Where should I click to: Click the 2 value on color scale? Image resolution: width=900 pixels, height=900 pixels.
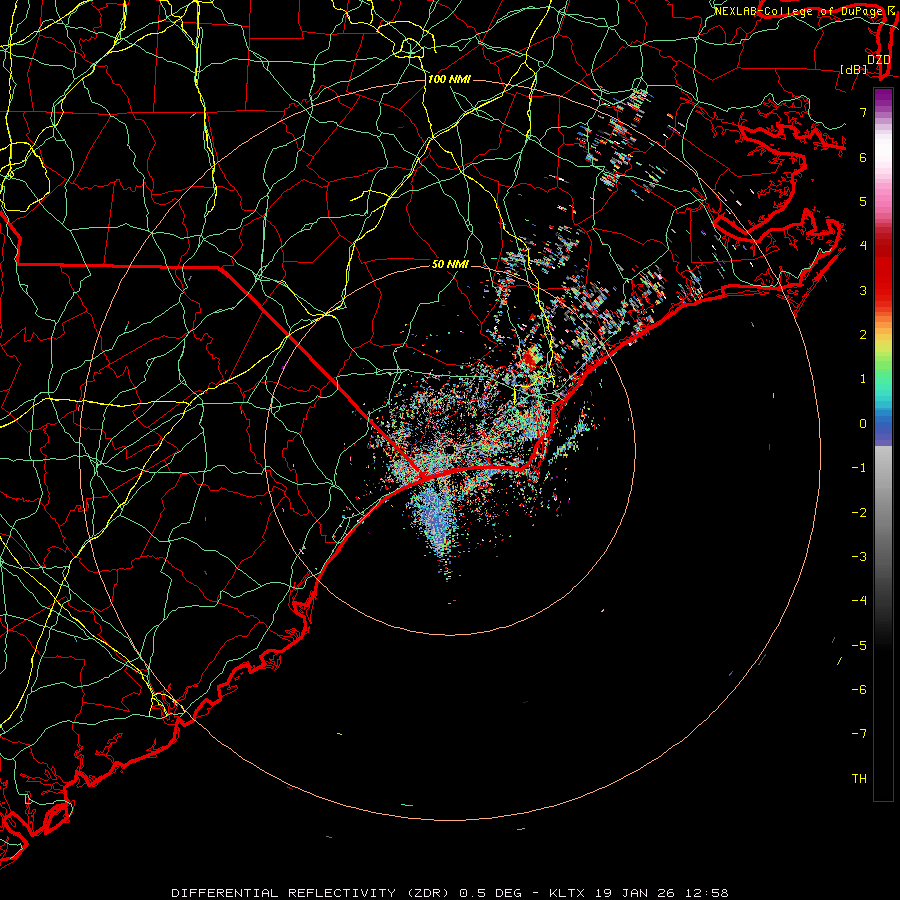[863, 335]
